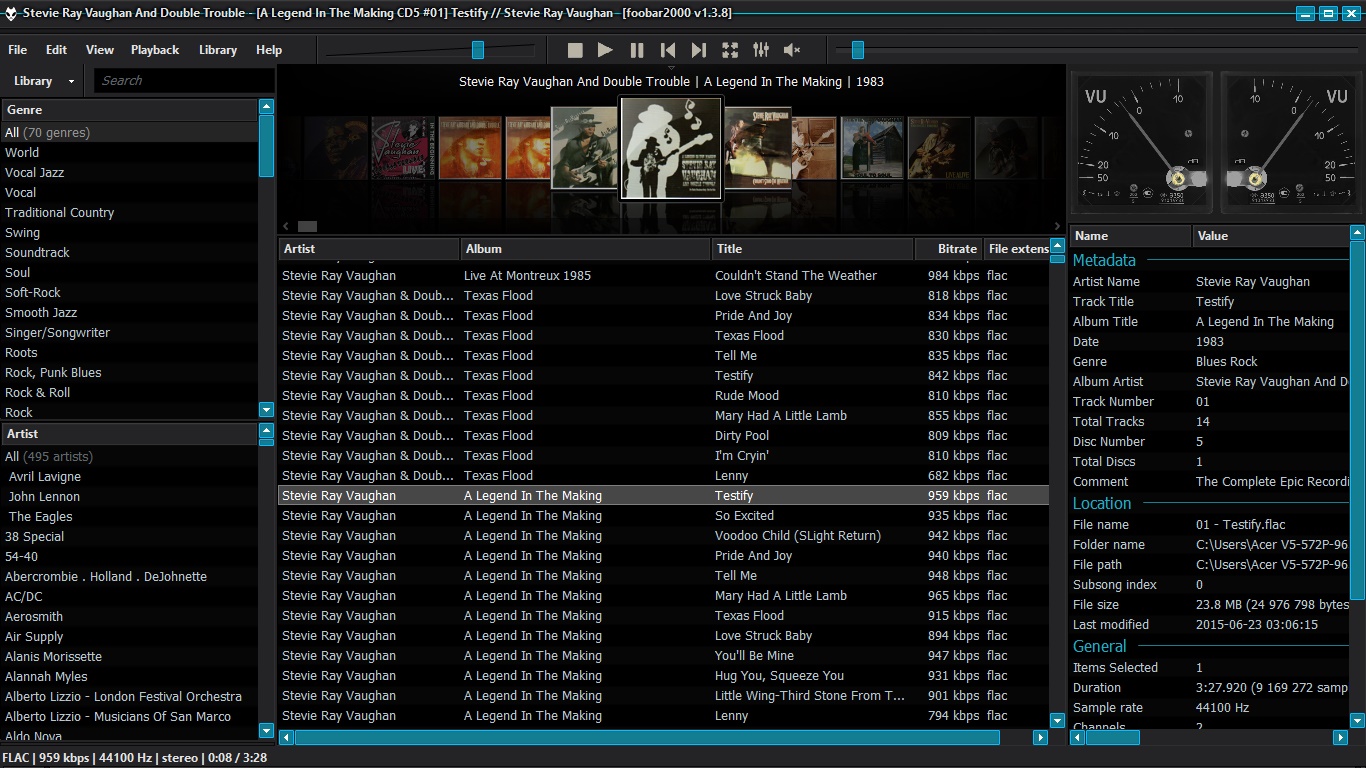This screenshot has height=768, width=1366.
Task: Click the Play button in the toolbar
Action: (605, 50)
